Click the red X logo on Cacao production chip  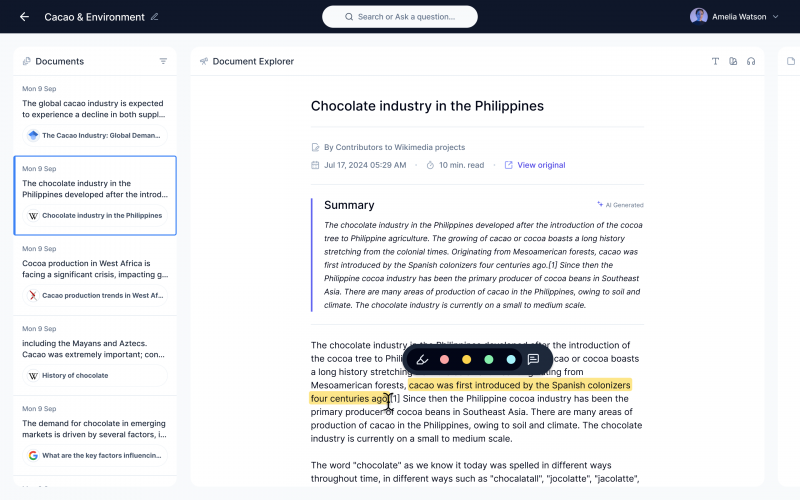33,295
